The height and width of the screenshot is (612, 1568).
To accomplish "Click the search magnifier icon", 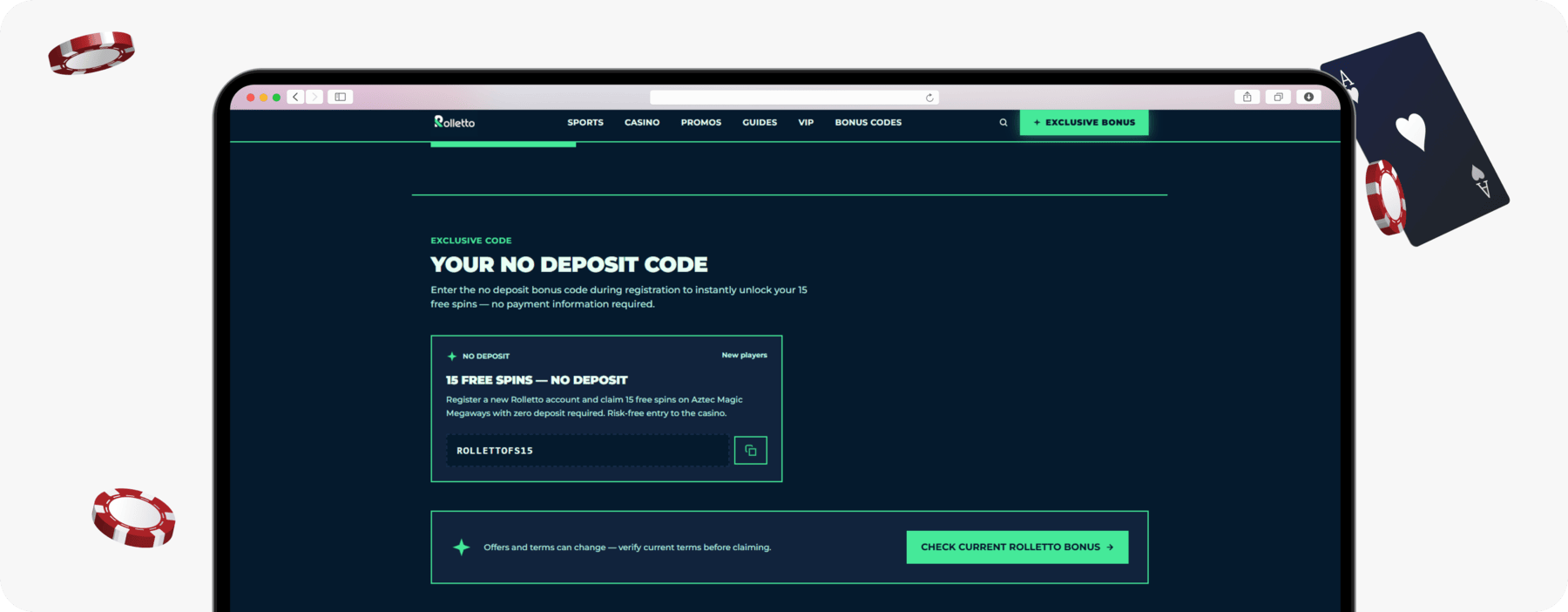I will 1004,123.
